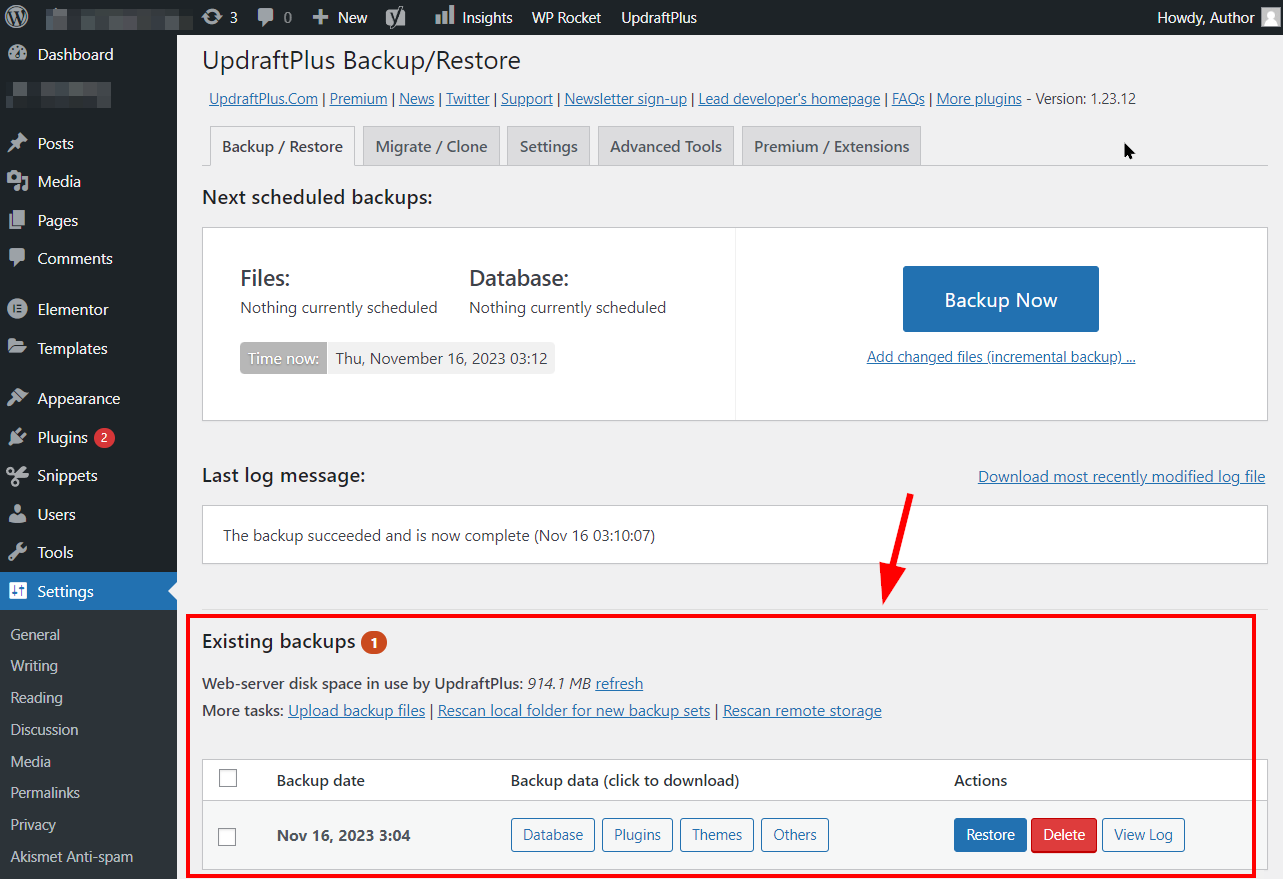Click the Comments speech bubble sidebar icon
Viewport: 1283px width, 879px height.
click(x=18, y=258)
